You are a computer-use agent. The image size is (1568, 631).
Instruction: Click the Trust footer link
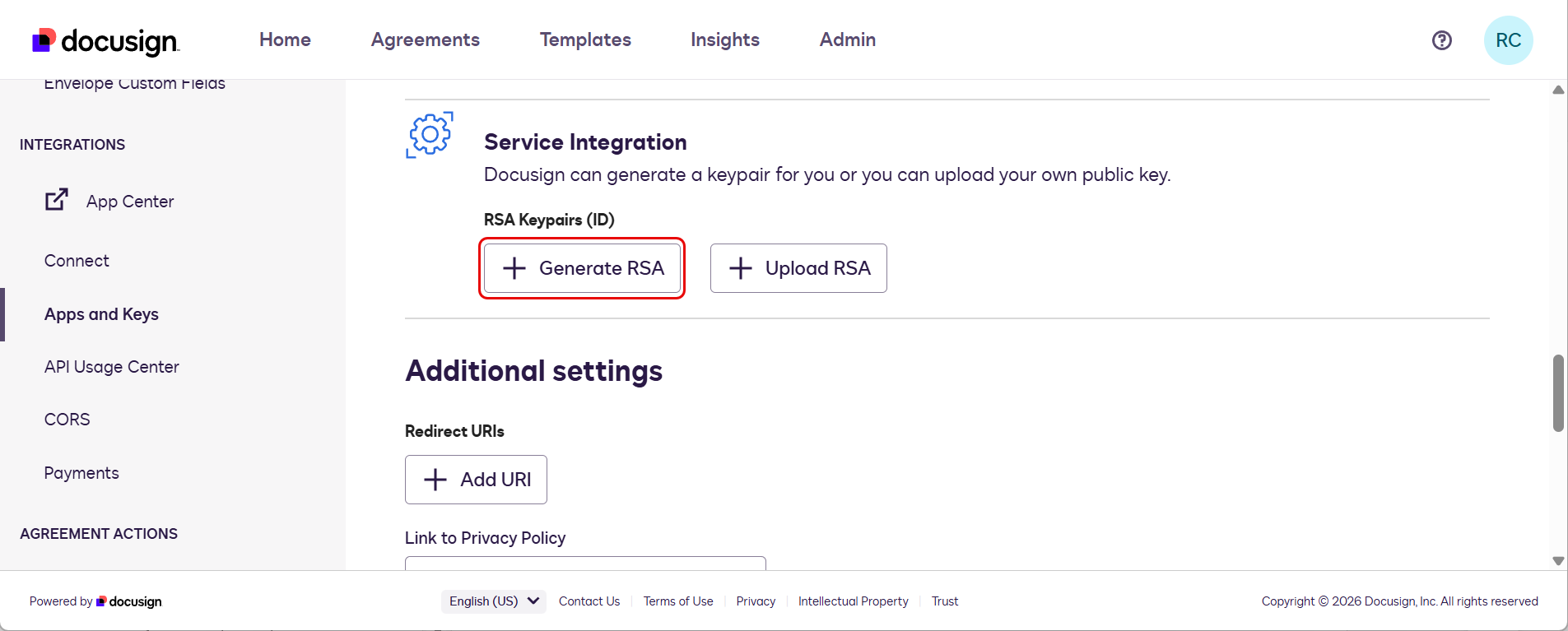point(945,601)
